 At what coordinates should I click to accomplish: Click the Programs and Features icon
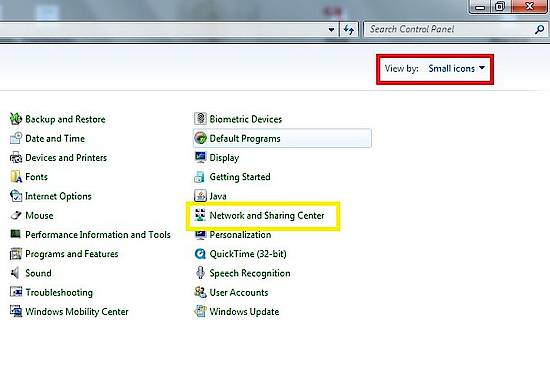[16, 254]
